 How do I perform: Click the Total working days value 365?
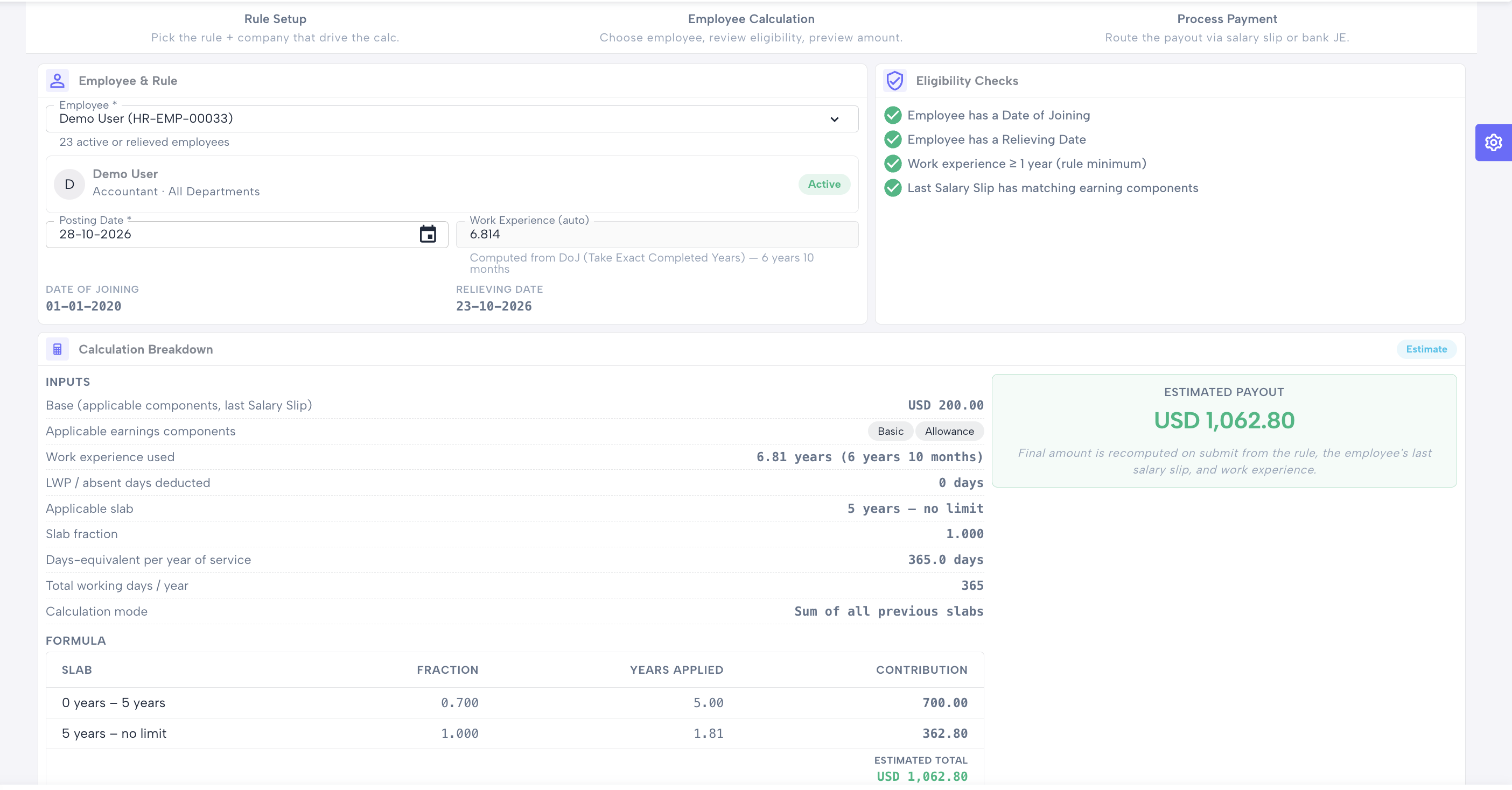(x=972, y=586)
